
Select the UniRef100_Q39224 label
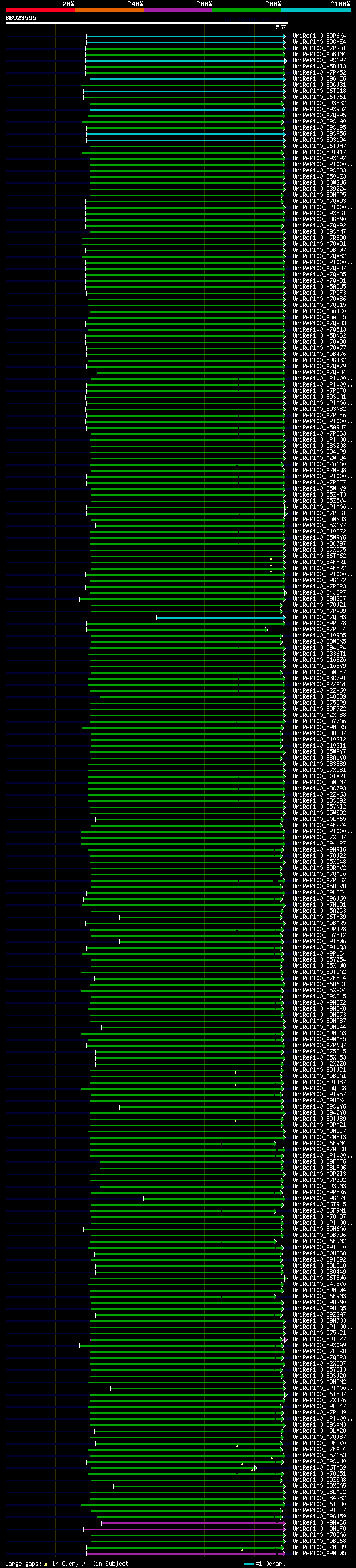(319, 189)
